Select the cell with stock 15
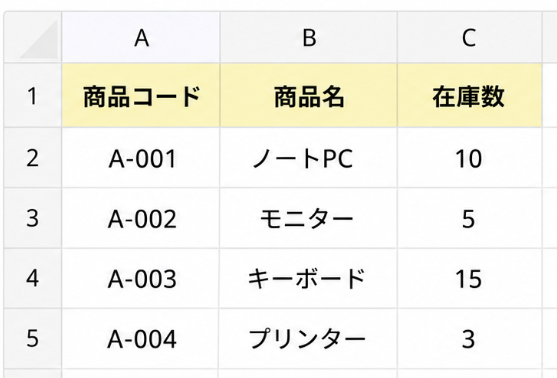 [470, 278]
